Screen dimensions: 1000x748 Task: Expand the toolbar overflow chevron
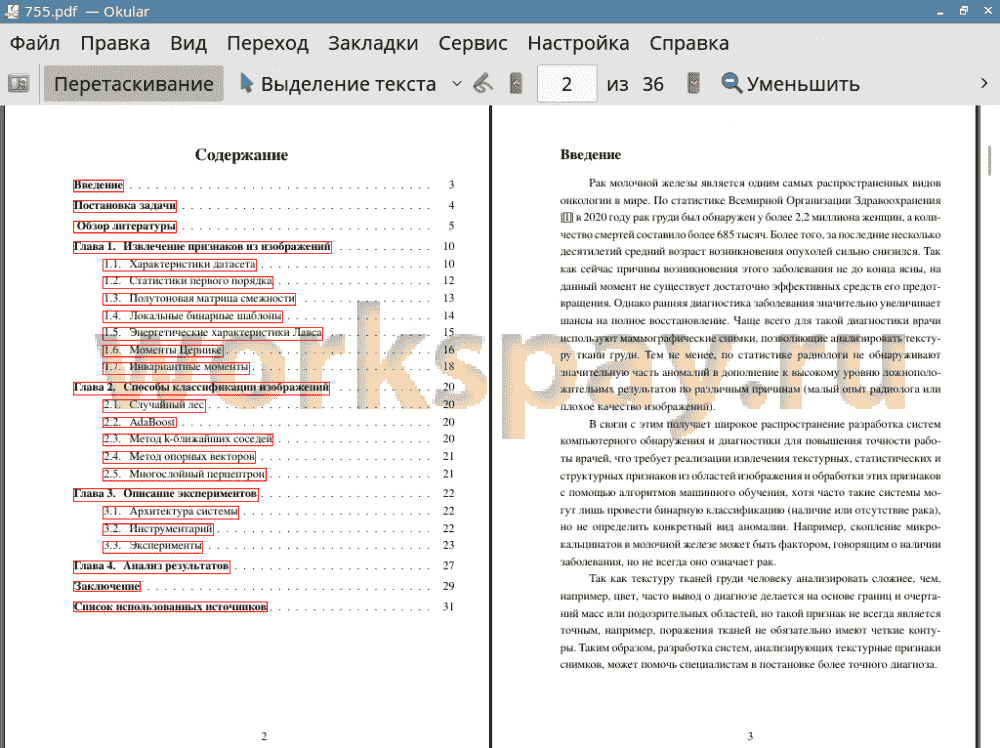[984, 84]
